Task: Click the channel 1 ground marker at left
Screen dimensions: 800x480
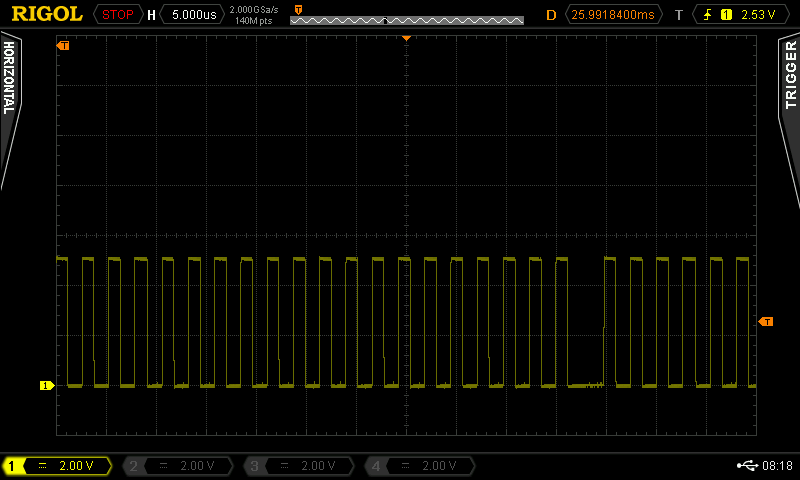Action: (46, 385)
